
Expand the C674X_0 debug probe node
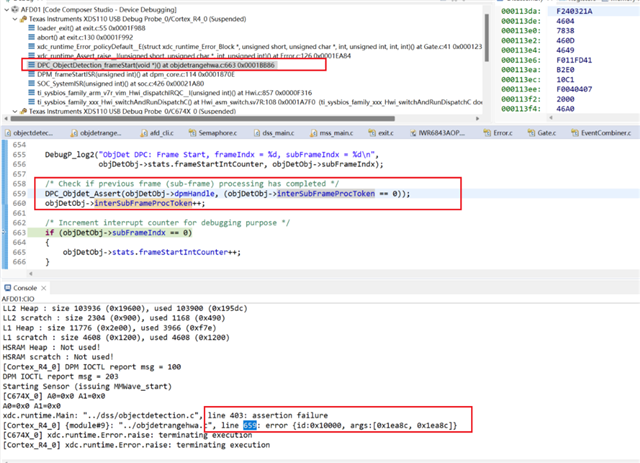coord(15,111)
